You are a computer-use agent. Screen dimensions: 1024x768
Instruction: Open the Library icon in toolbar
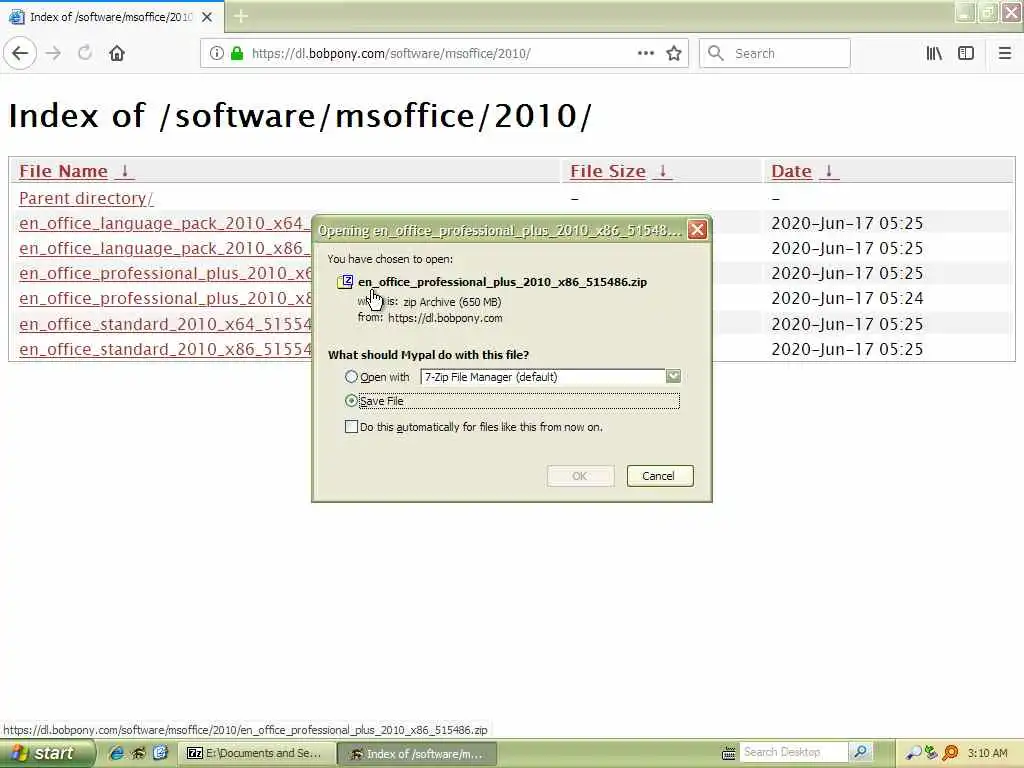(x=934, y=53)
